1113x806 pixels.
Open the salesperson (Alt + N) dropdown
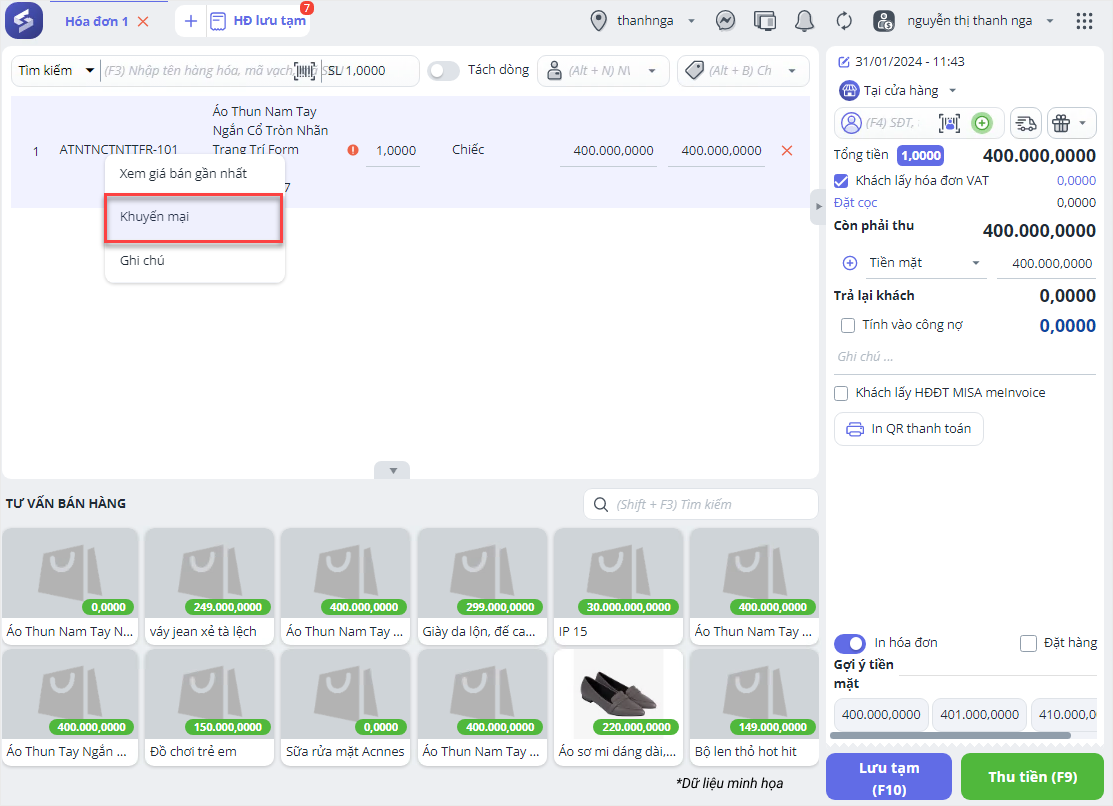coord(603,70)
